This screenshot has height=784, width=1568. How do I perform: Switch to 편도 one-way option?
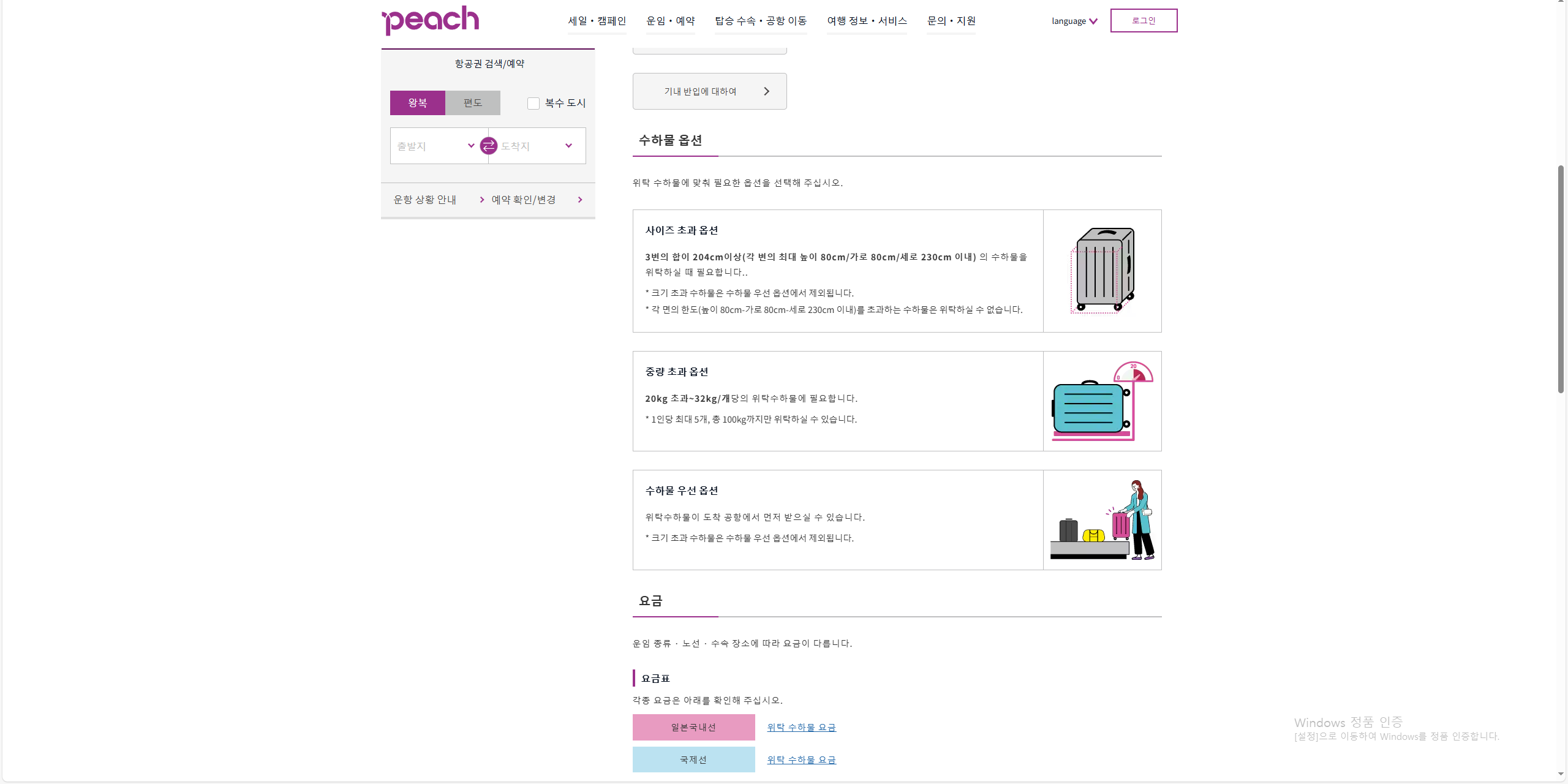pos(472,103)
